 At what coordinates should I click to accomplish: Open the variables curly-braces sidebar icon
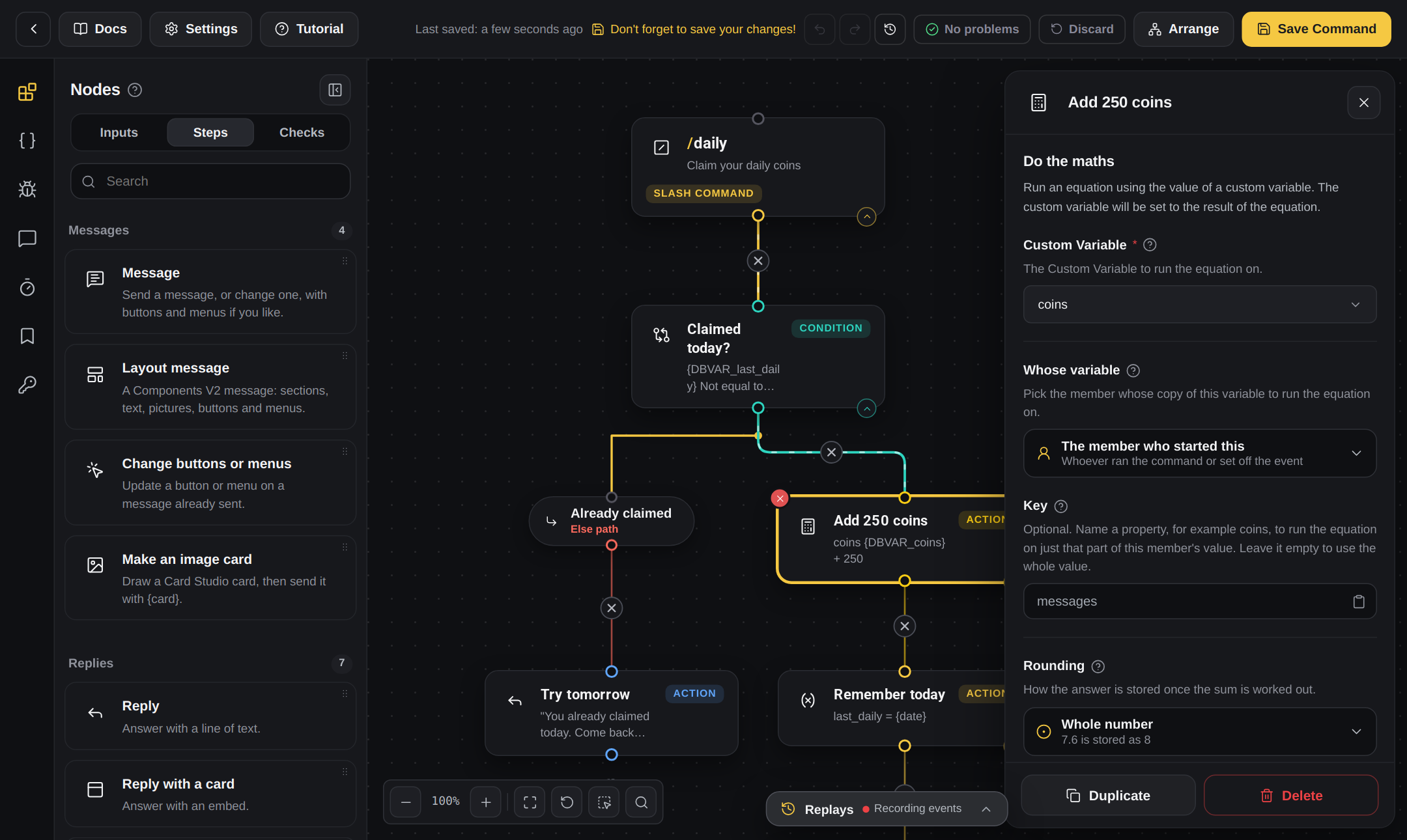[x=27, y=141]
